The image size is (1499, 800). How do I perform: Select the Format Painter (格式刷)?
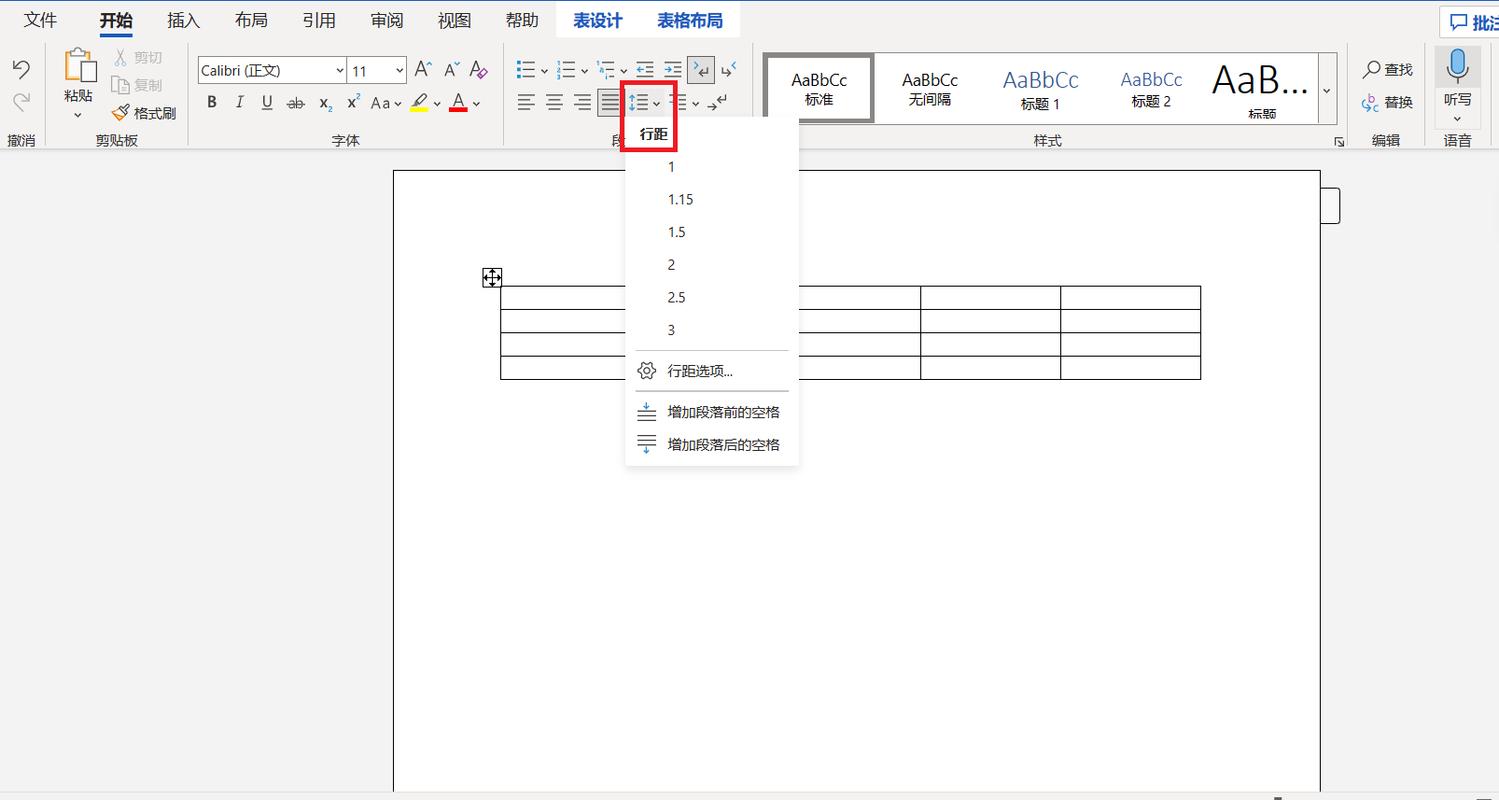click(144, 113)
